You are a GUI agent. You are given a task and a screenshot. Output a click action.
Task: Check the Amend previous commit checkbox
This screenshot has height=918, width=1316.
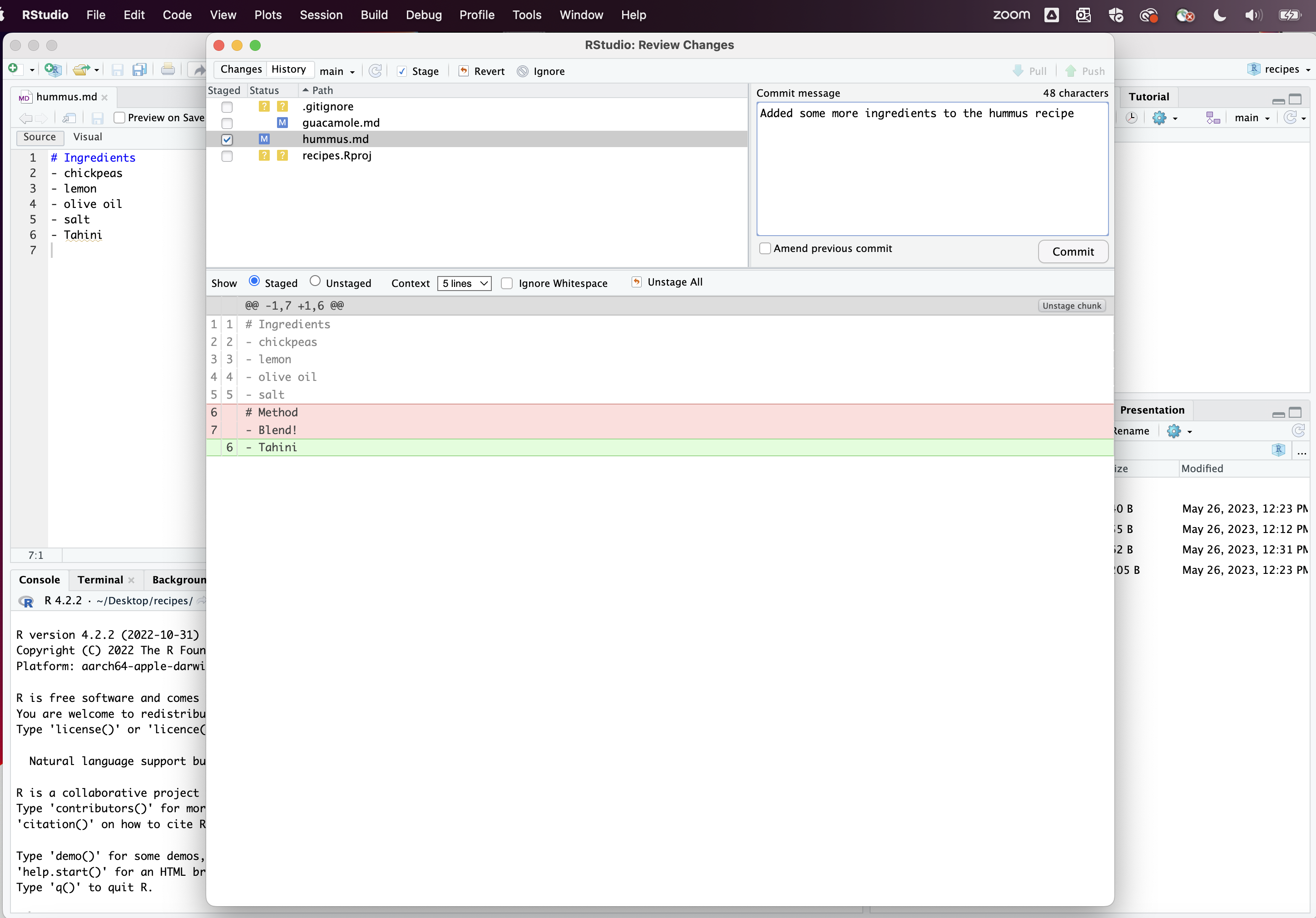[x=766, y=248]
